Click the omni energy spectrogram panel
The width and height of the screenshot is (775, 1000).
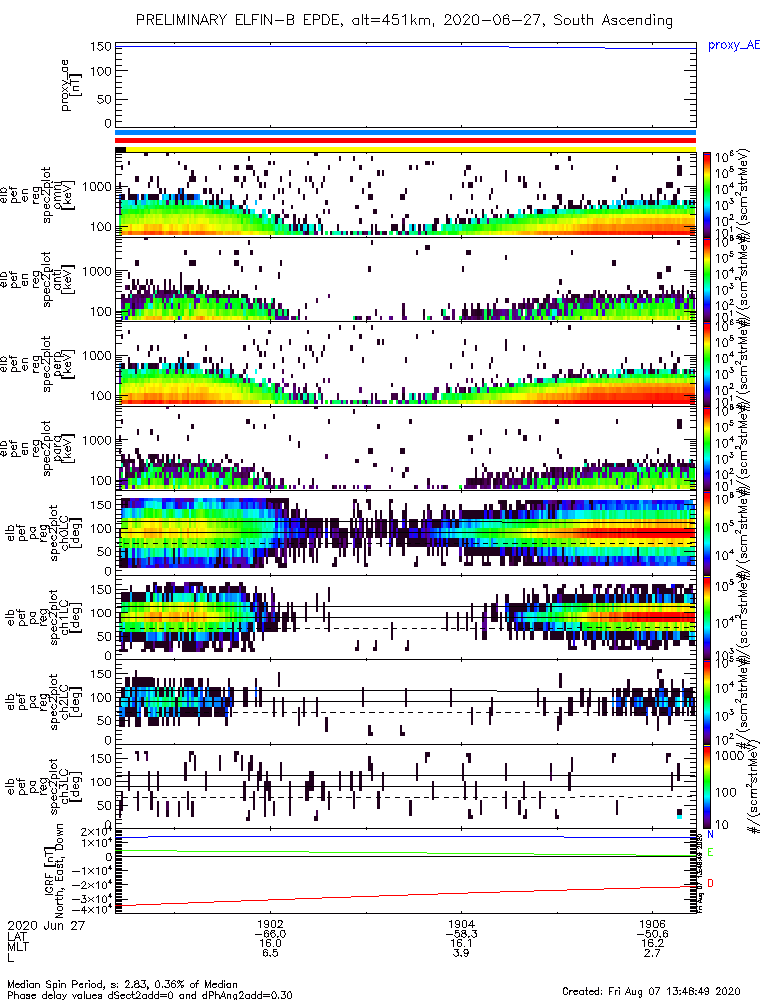coord(406,195)
